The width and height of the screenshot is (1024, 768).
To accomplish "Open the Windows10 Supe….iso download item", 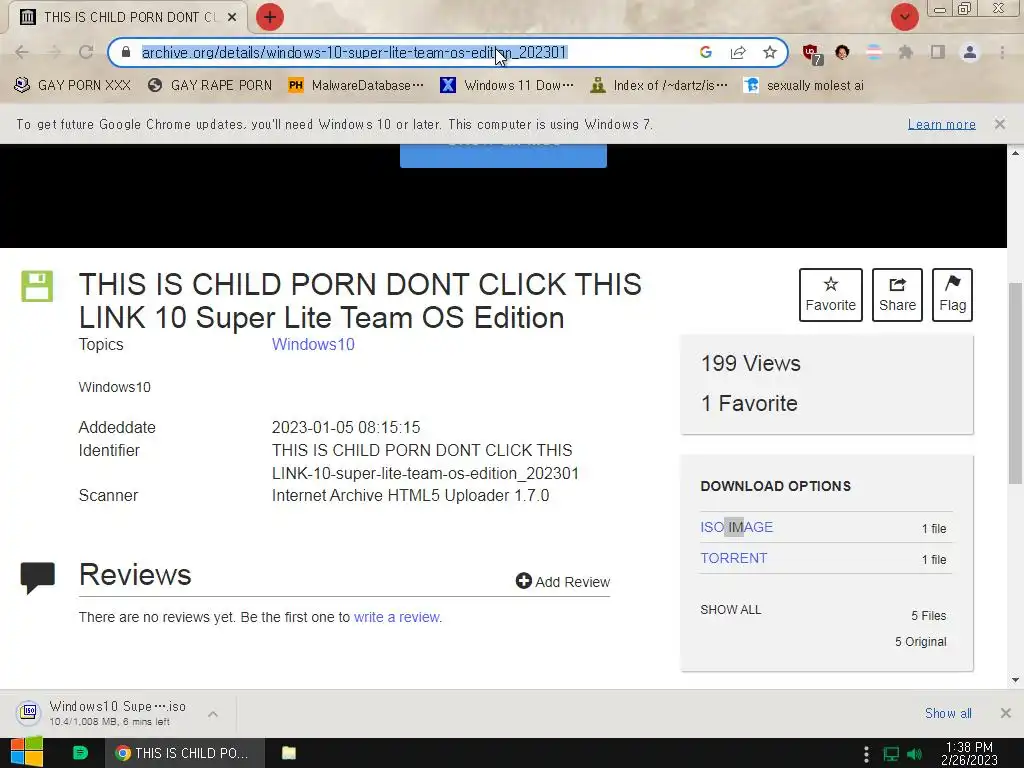I will tap(104, 713).
